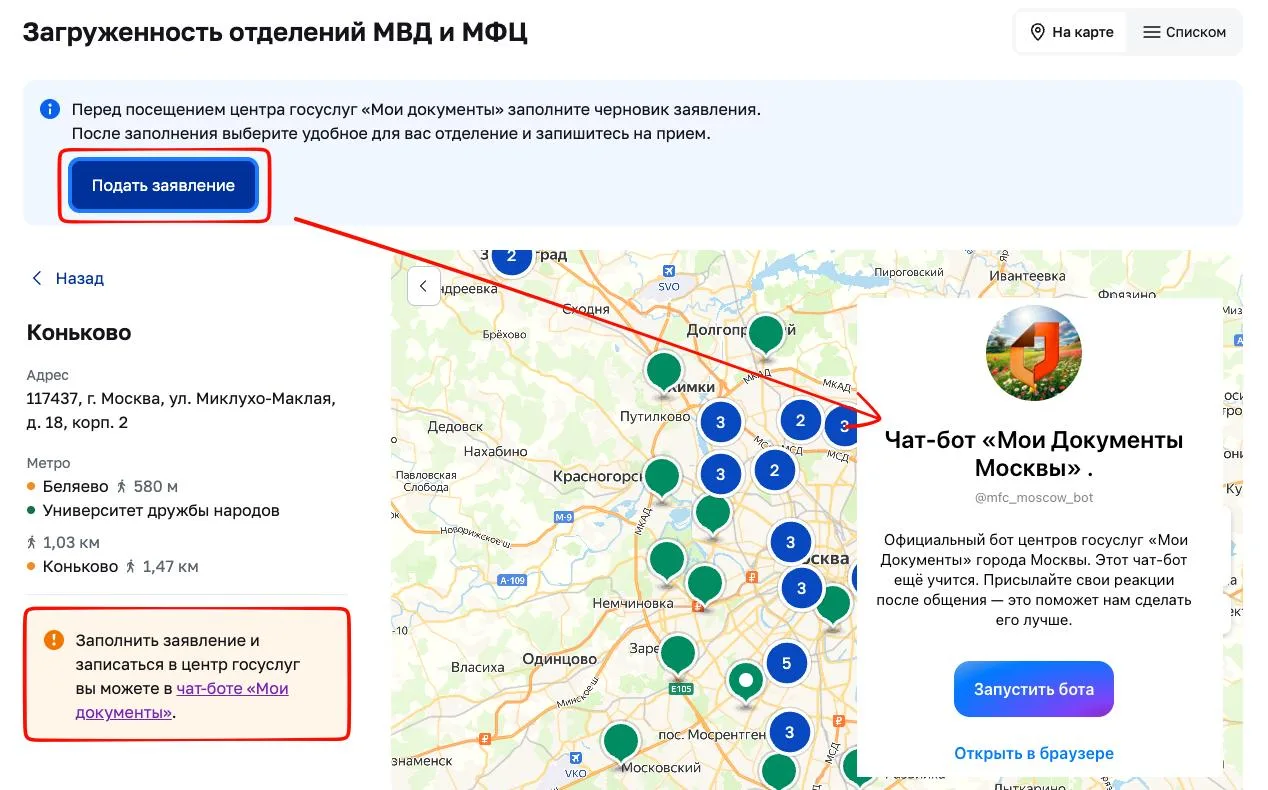Screen dimensions: 1268x790
Task: Click the «Дедовск» label on the map
Action: click(455, 426)
